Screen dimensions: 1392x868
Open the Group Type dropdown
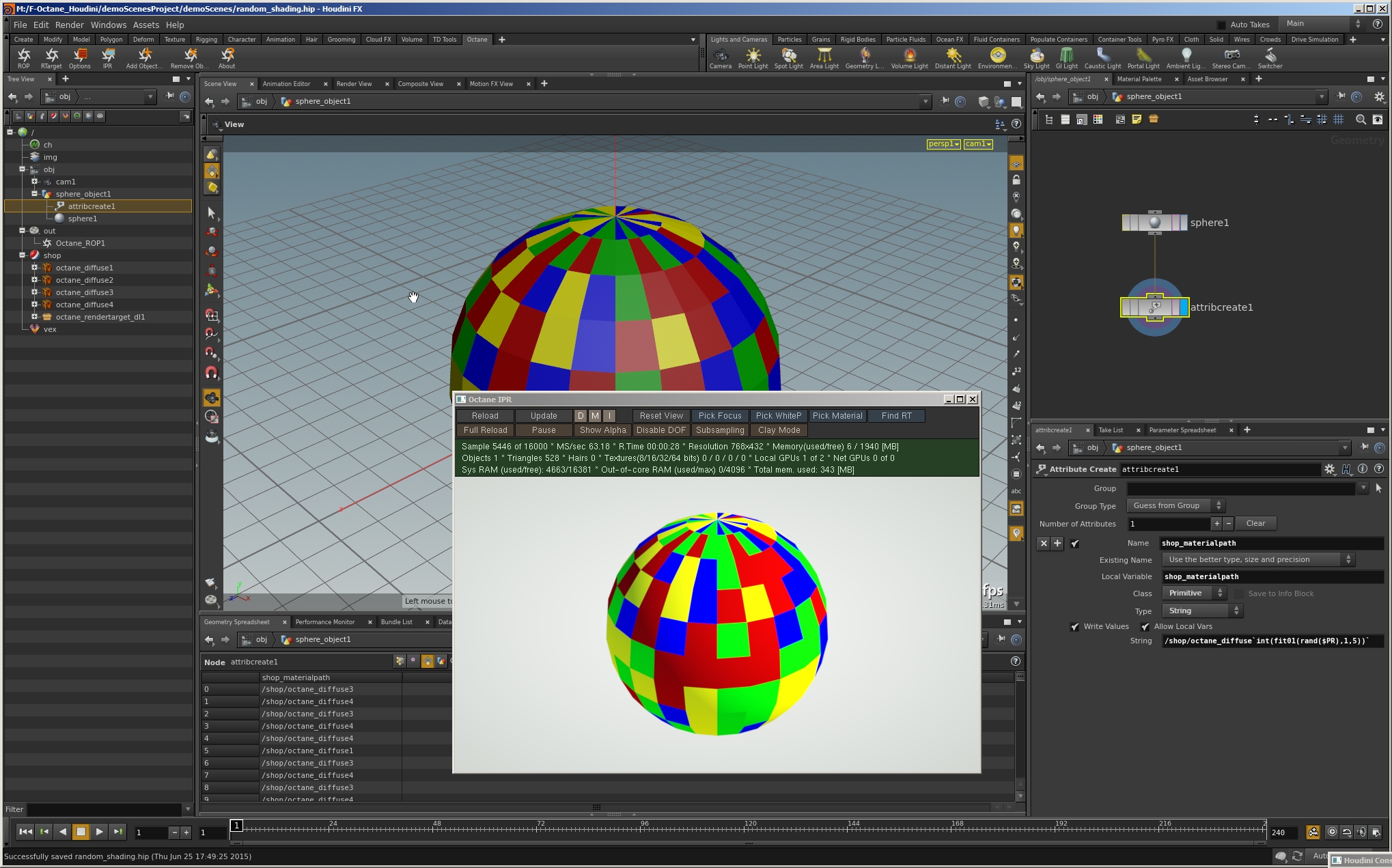1175,506
